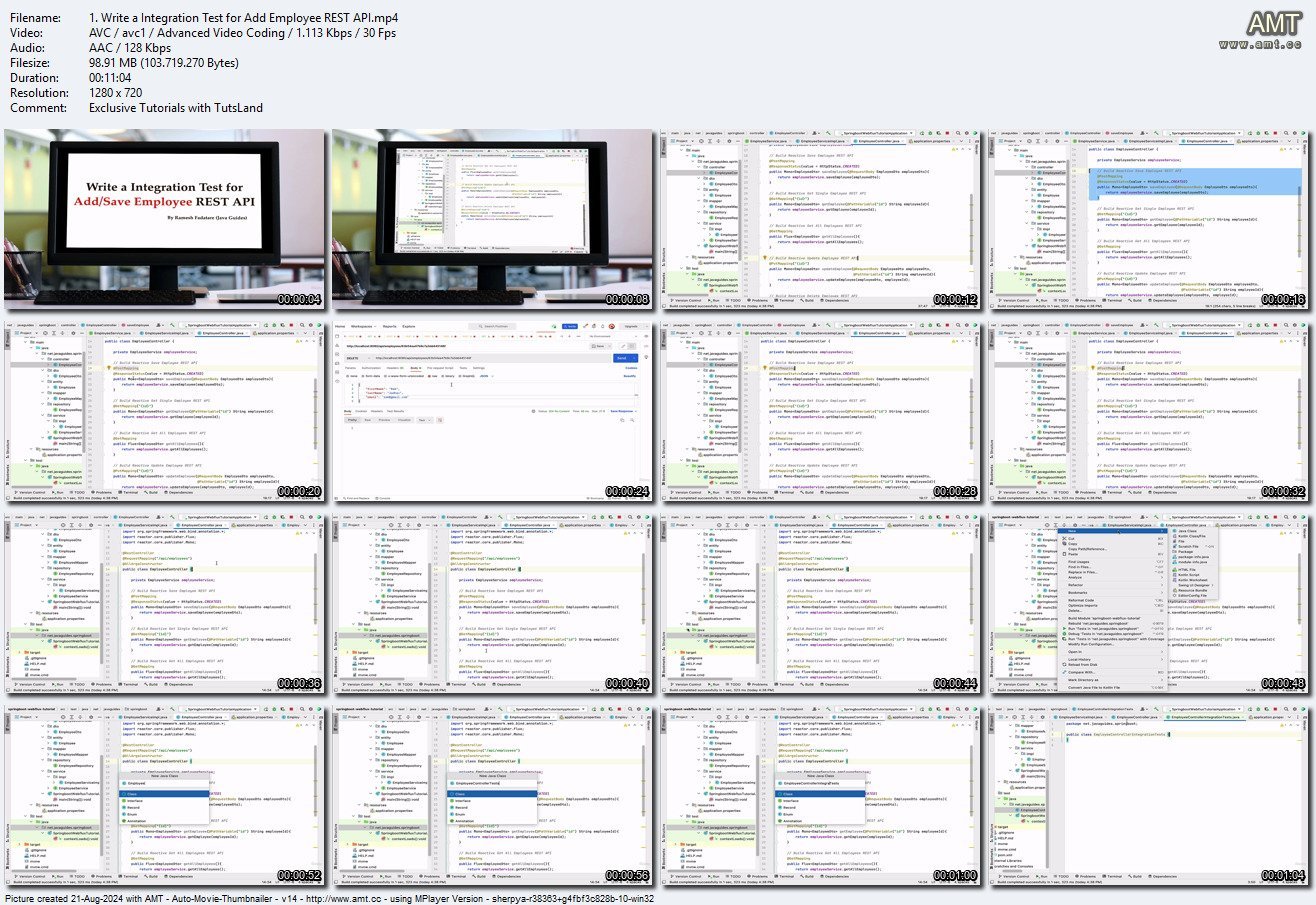Select the frame captured at 00:00:20
Screen dimensions: 1316x905
tap(165, 412)
